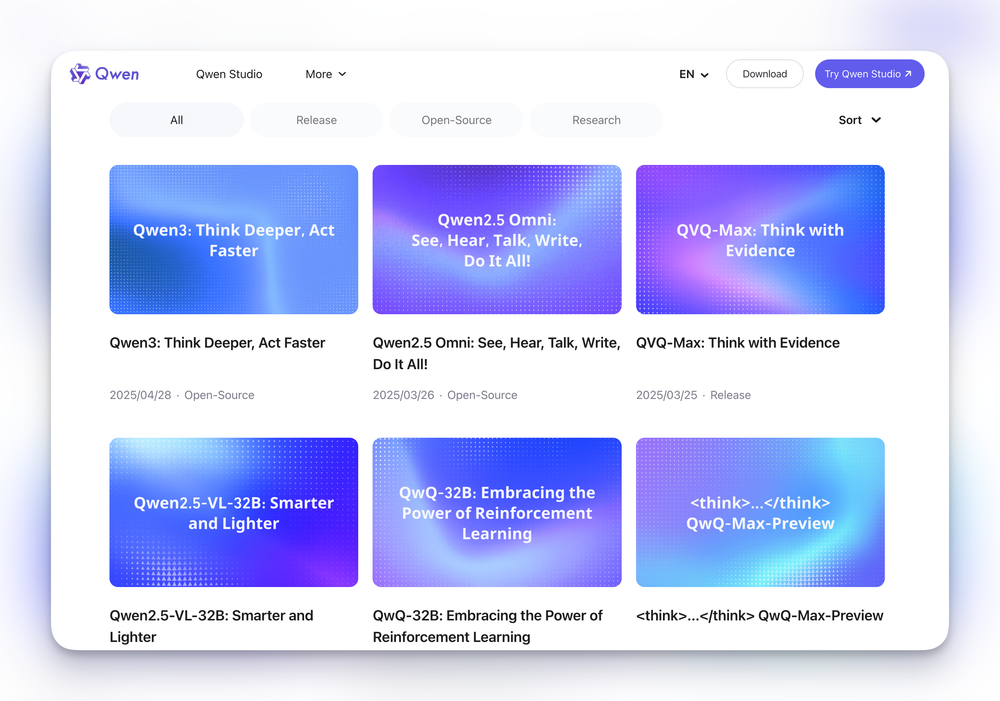The height and width of the screenshot is (701, 1000).
Task: Select the Release filter tab
Action: click(x=316, y=120)
